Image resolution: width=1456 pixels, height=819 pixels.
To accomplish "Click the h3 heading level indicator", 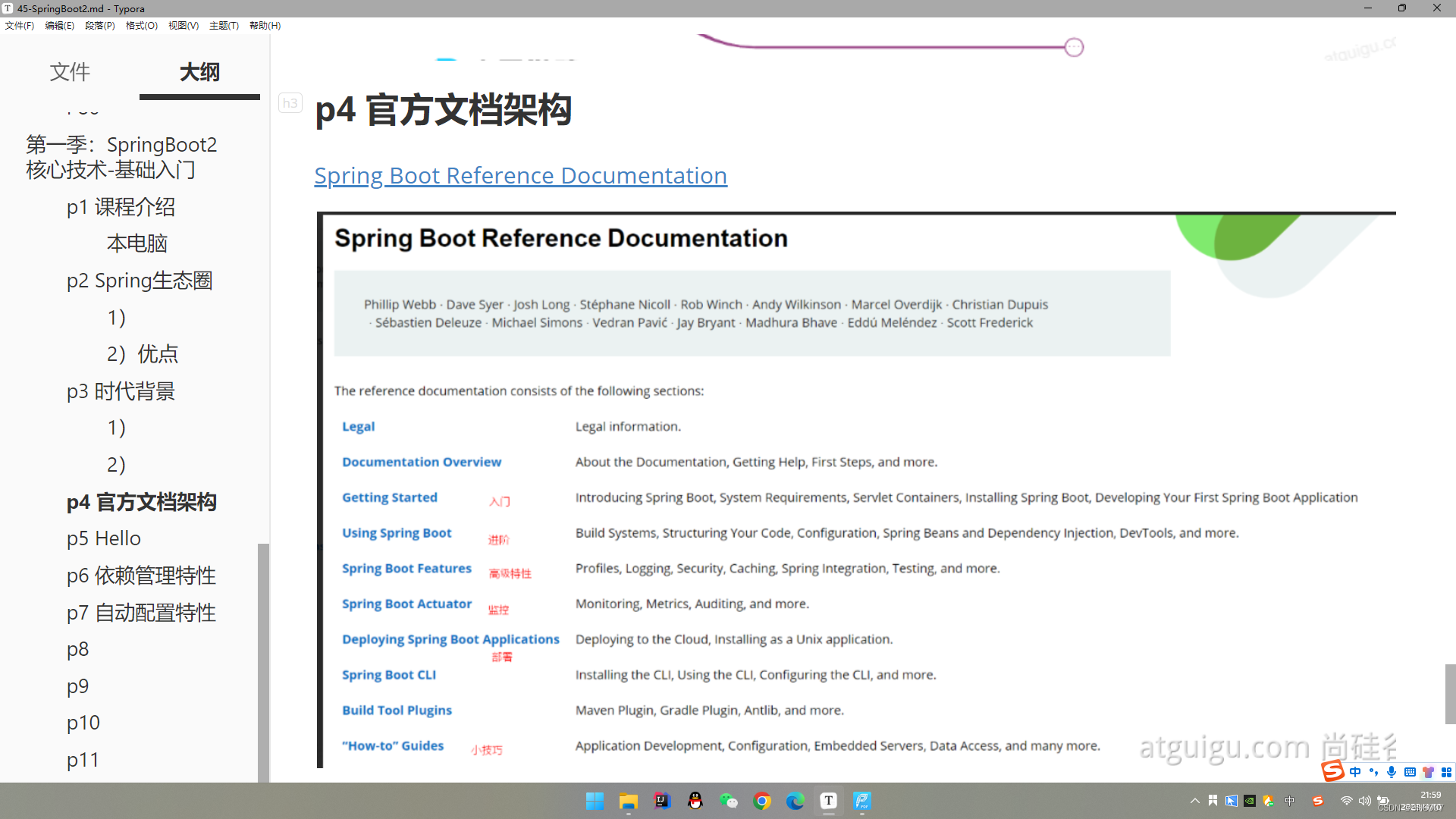I will [x=290, y=103].
